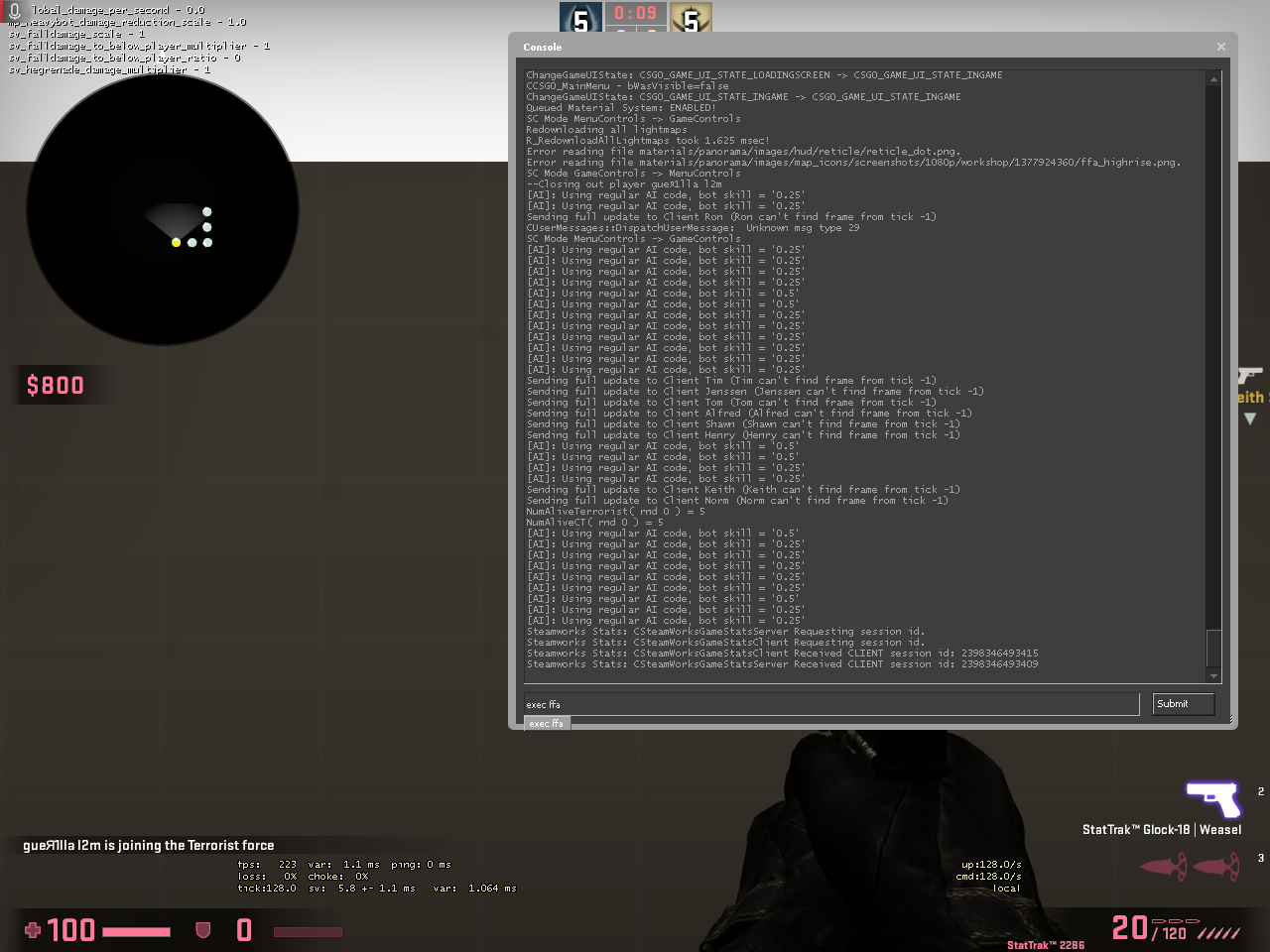Click the 'Sending full update to Client Norm' line

pos(737,501)
